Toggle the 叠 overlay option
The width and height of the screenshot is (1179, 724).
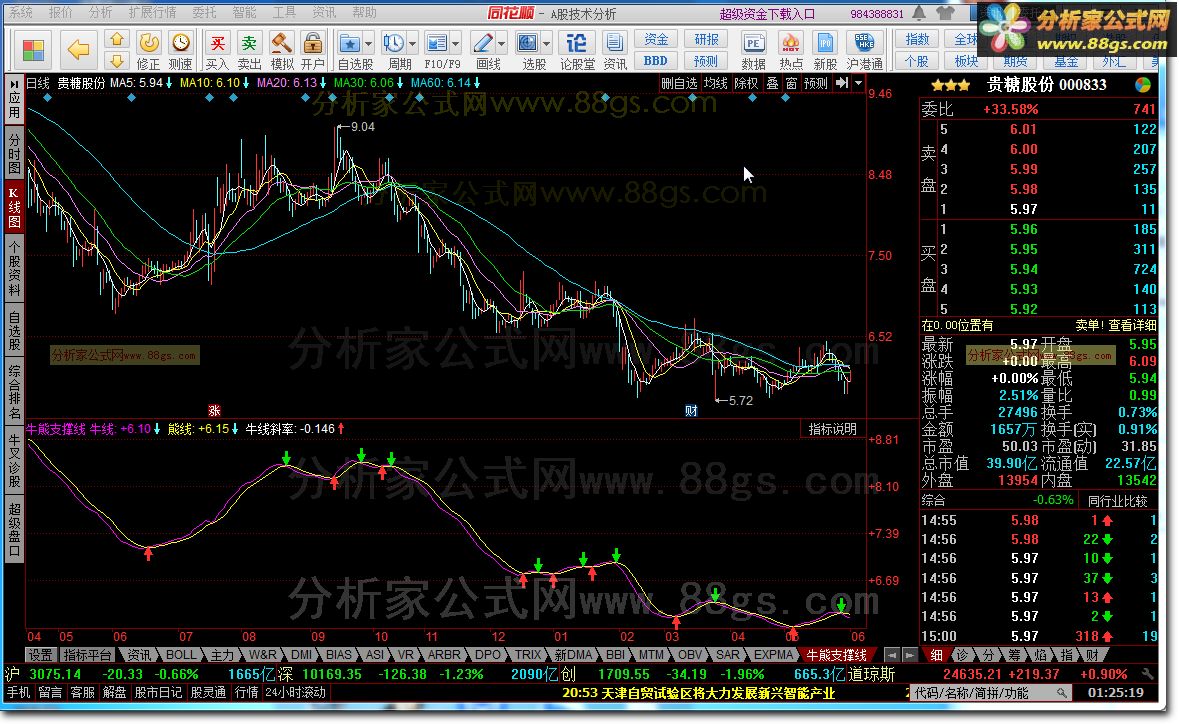(x=772, y=83)
